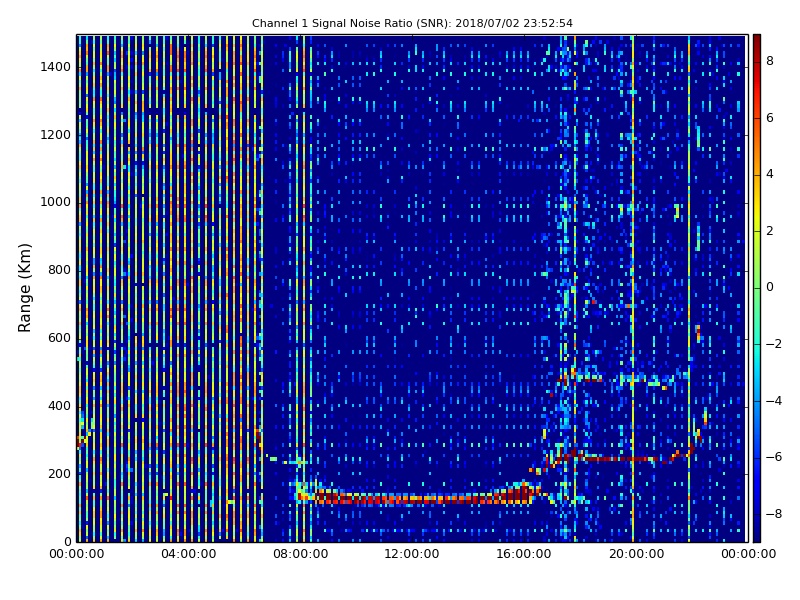The height and width of the screenshot is (600, 800).
Task: Click the 20:00:00 time axis label
Action: pyautogui.click(x=637, y=554)
